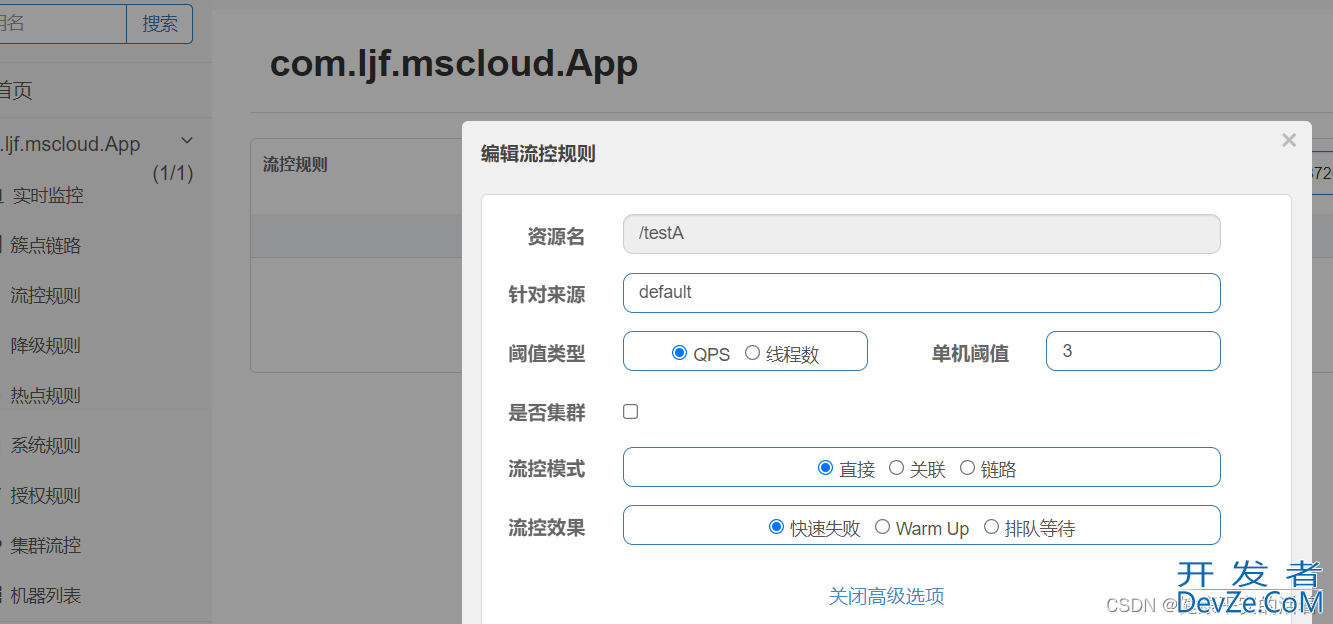Image resolution: width=1333 pixels, height=624 pixels.
Task: Select 排队等待 flow effect radio
Action: pos(991,527)
